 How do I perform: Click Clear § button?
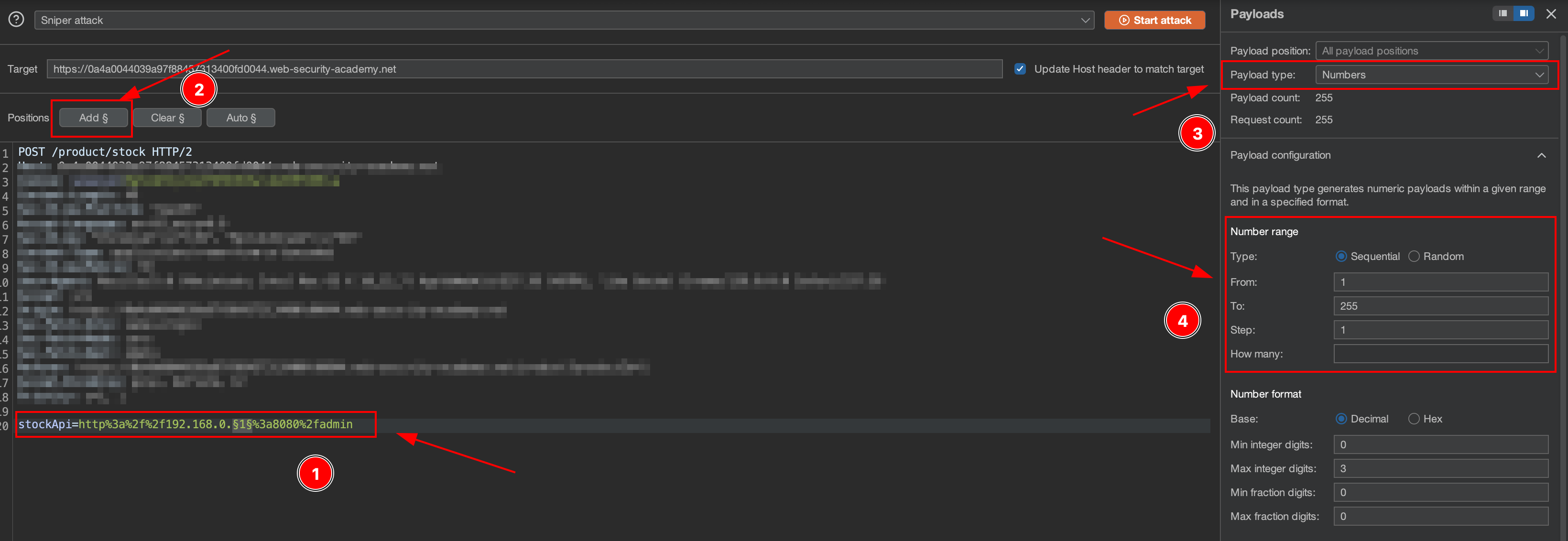(x=167, y=118)
